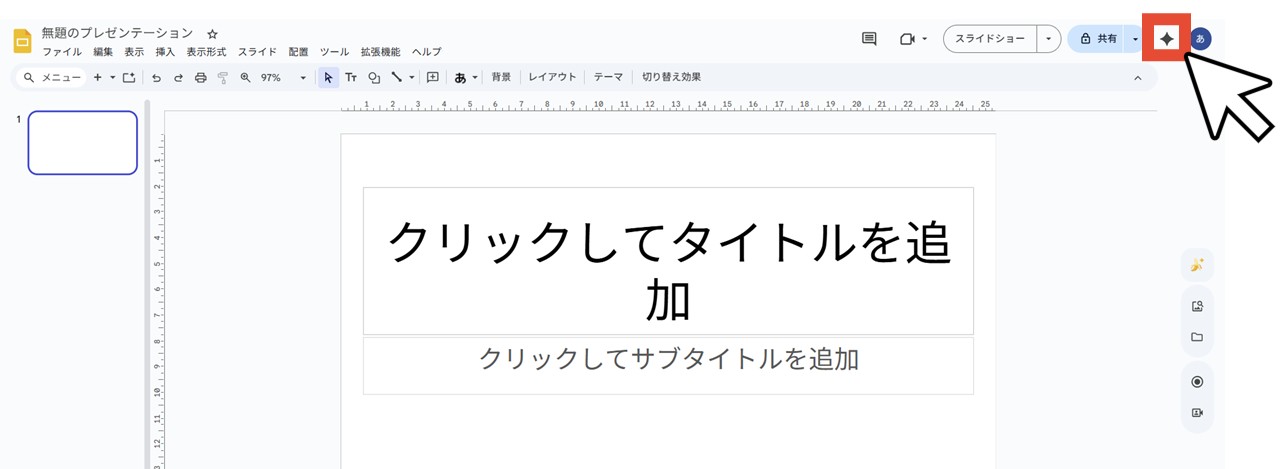This screenshot has width=1280, height=469.
Task: Open the Google Slides home logo
Action: click(x=22, y=41)
